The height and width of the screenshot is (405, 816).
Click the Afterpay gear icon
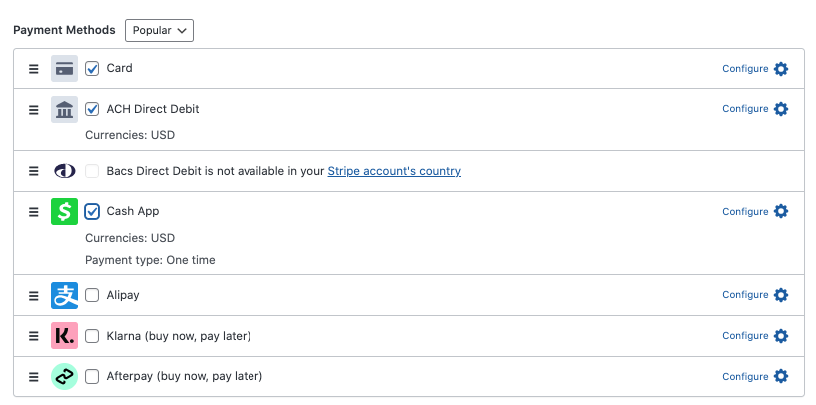(x=781, y=377)
